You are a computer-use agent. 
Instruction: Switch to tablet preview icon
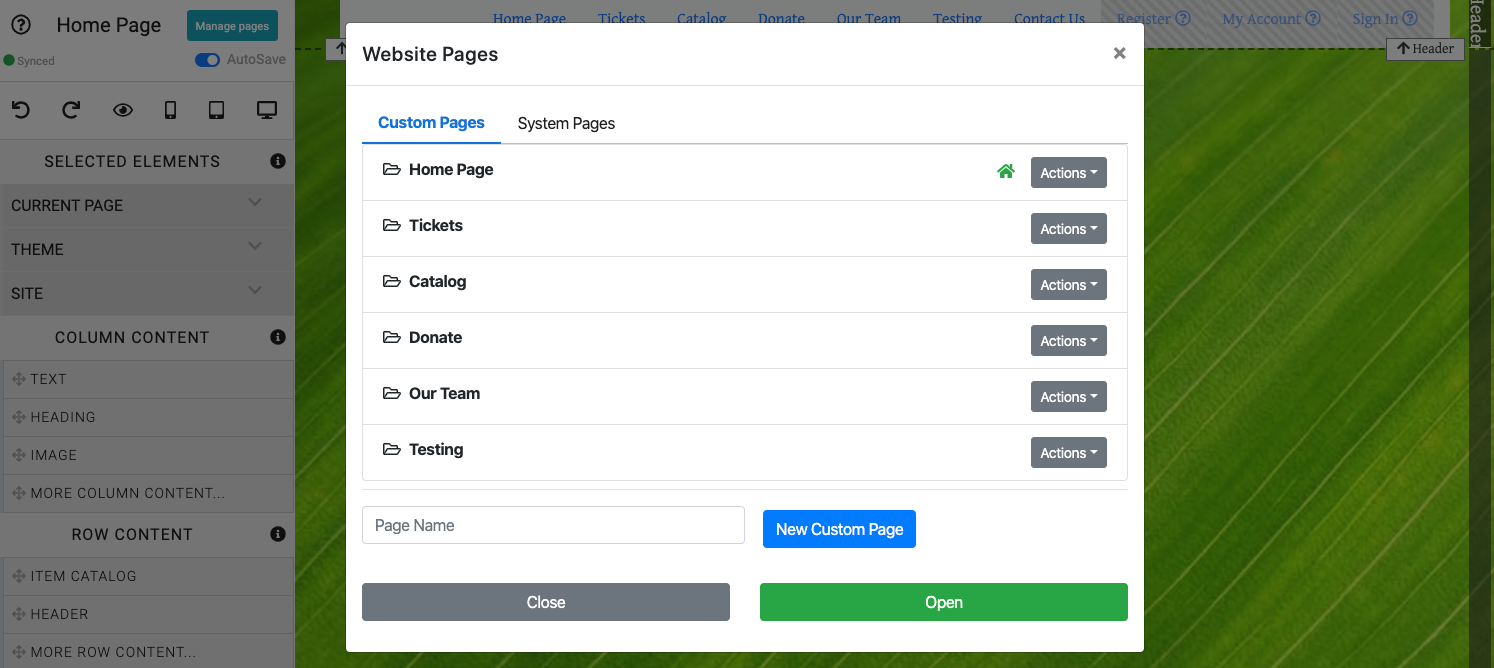coord(217,110)
